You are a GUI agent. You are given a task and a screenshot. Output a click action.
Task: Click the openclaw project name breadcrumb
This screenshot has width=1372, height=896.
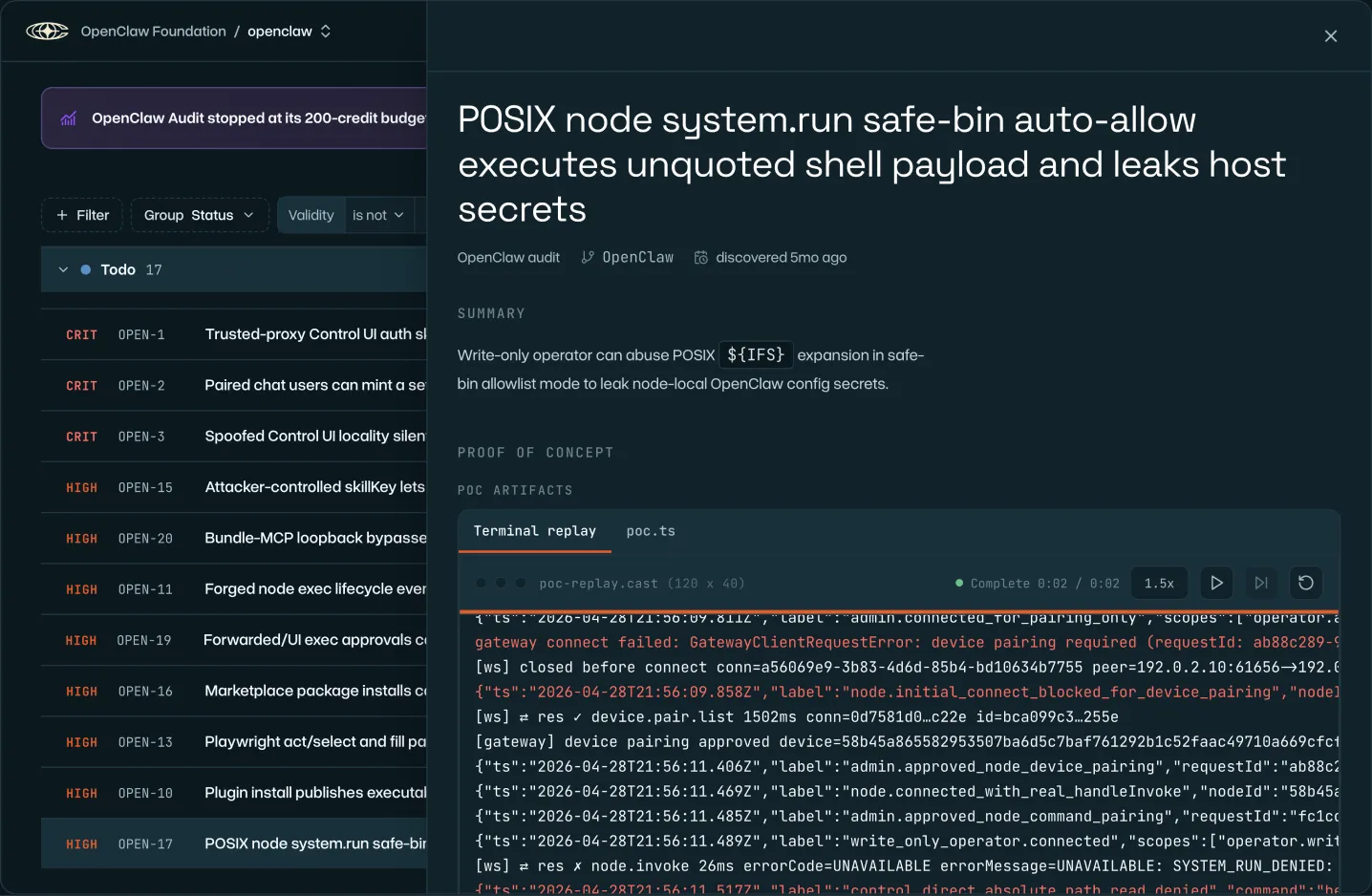point(280,32)
